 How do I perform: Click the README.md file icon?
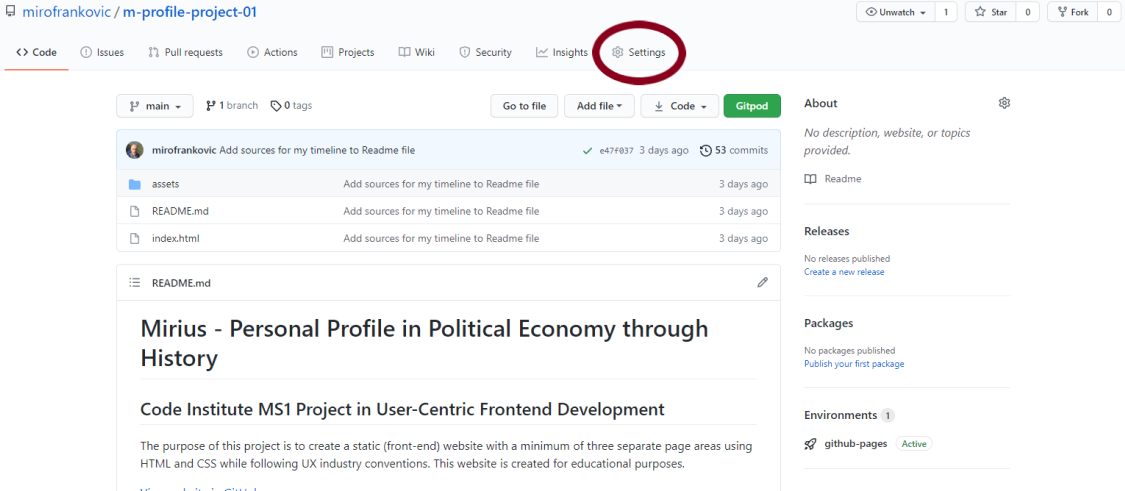pos(134,211)
